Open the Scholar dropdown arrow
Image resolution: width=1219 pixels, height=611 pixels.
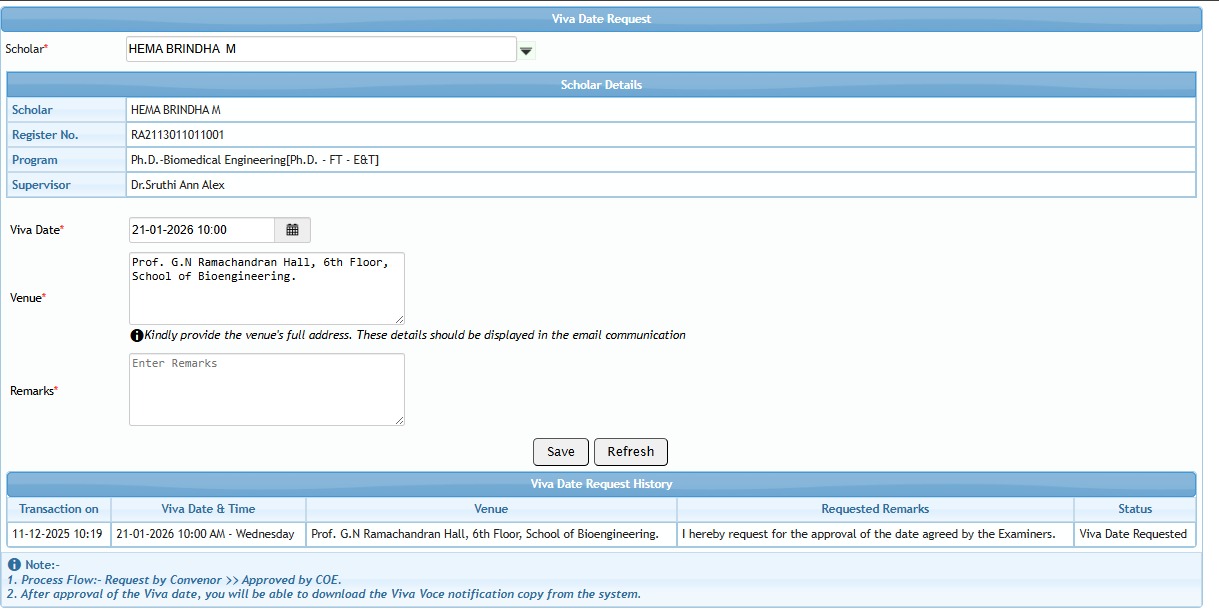pyautogui.click(x=527, y=50)
